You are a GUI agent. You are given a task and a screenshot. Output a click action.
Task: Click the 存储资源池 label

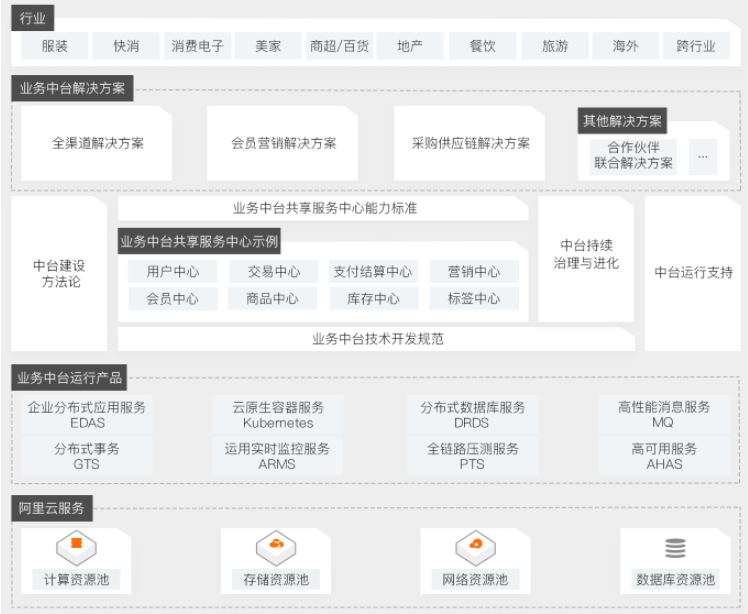point(276,580)
